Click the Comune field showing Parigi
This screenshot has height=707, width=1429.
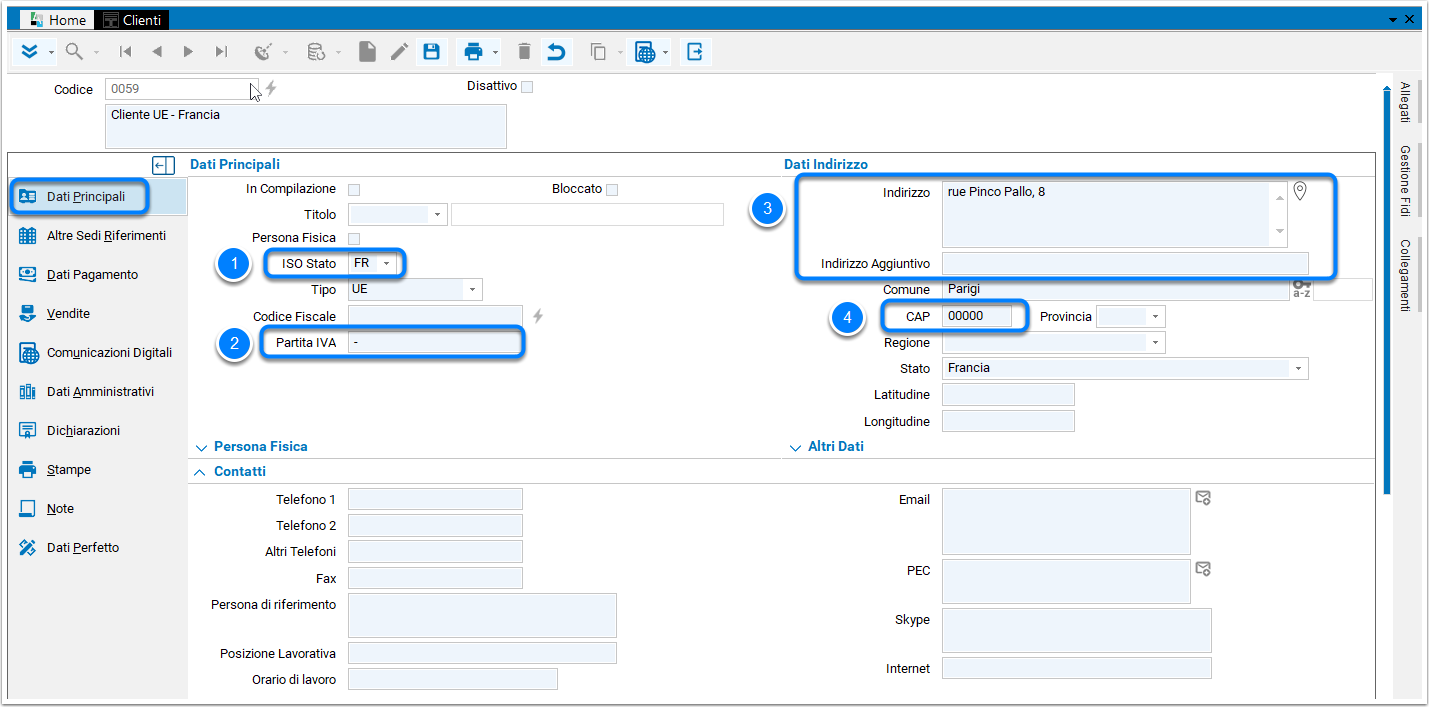click(x=1115, y=290)
